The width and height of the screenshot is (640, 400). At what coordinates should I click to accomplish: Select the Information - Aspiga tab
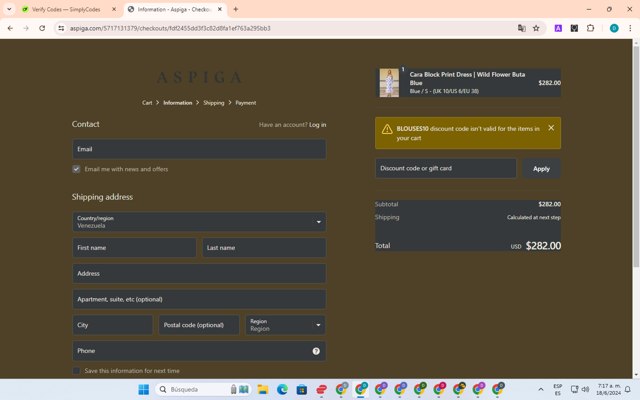(x=174, y=9)
